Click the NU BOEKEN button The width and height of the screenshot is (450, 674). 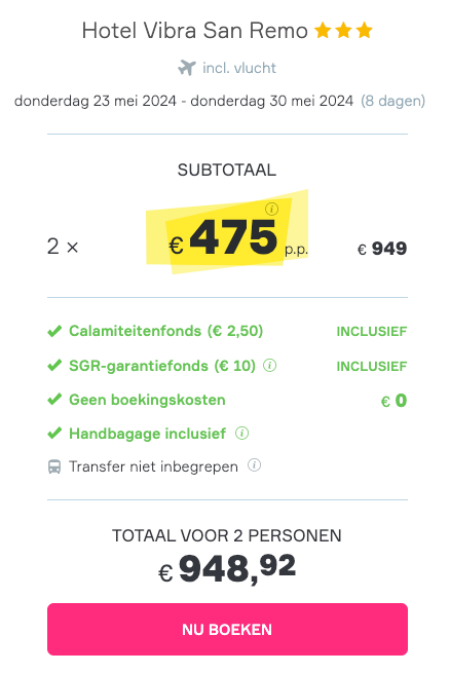point(227,629)
